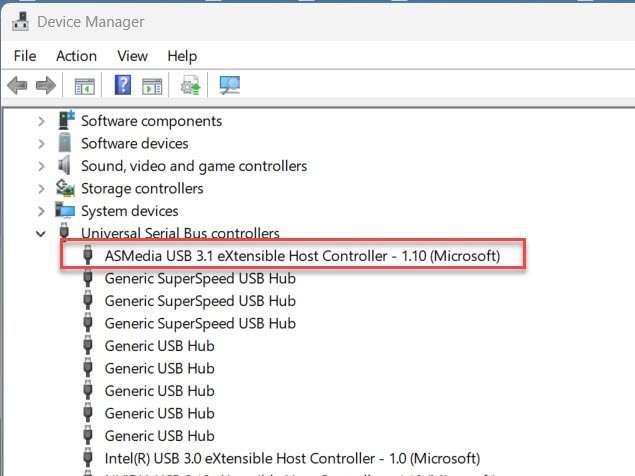This screenshot has width=635, height=476.
Task: Open the Help menu
Action: [182, 56]
